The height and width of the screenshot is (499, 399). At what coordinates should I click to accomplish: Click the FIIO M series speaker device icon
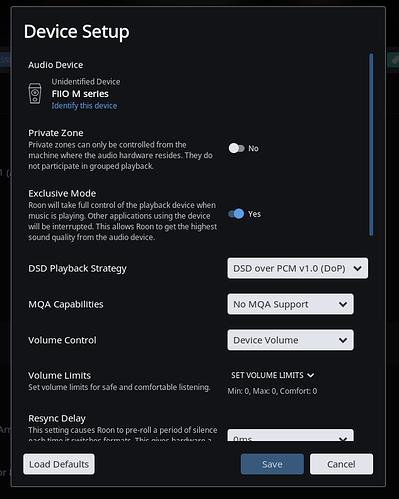[x=35, y=94]
